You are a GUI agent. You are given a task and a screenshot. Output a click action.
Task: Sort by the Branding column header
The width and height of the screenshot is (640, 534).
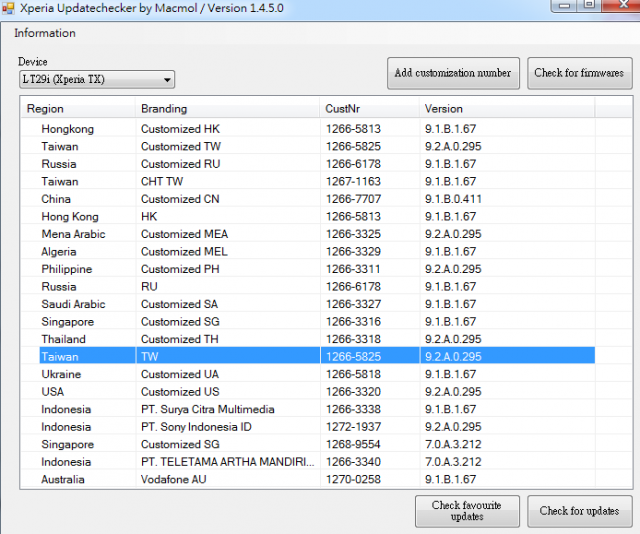[227, 109]
